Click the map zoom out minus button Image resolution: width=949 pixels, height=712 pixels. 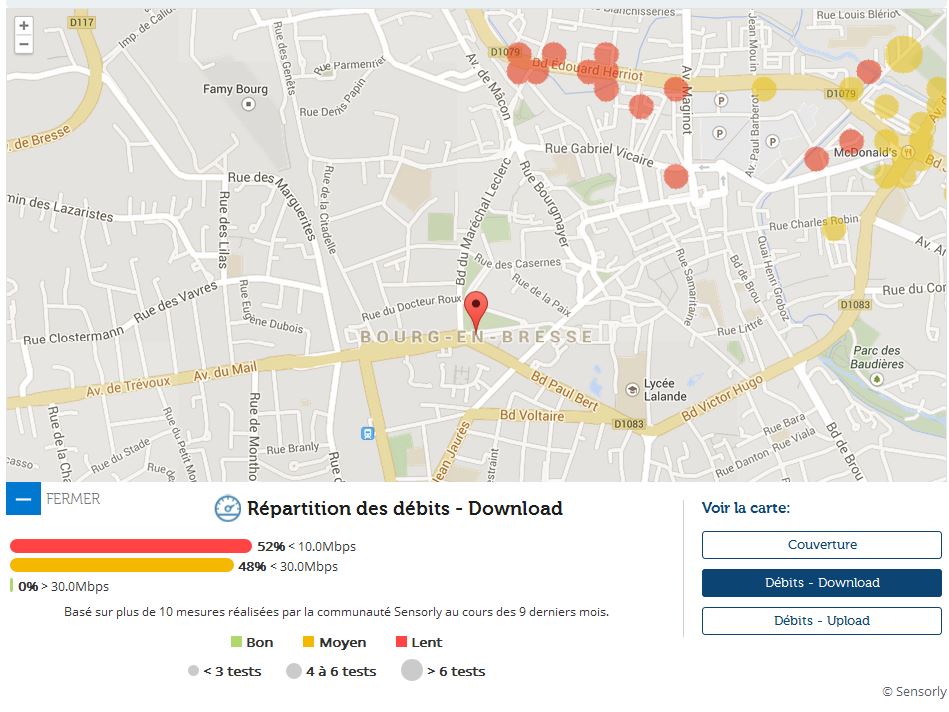point(24,44)
